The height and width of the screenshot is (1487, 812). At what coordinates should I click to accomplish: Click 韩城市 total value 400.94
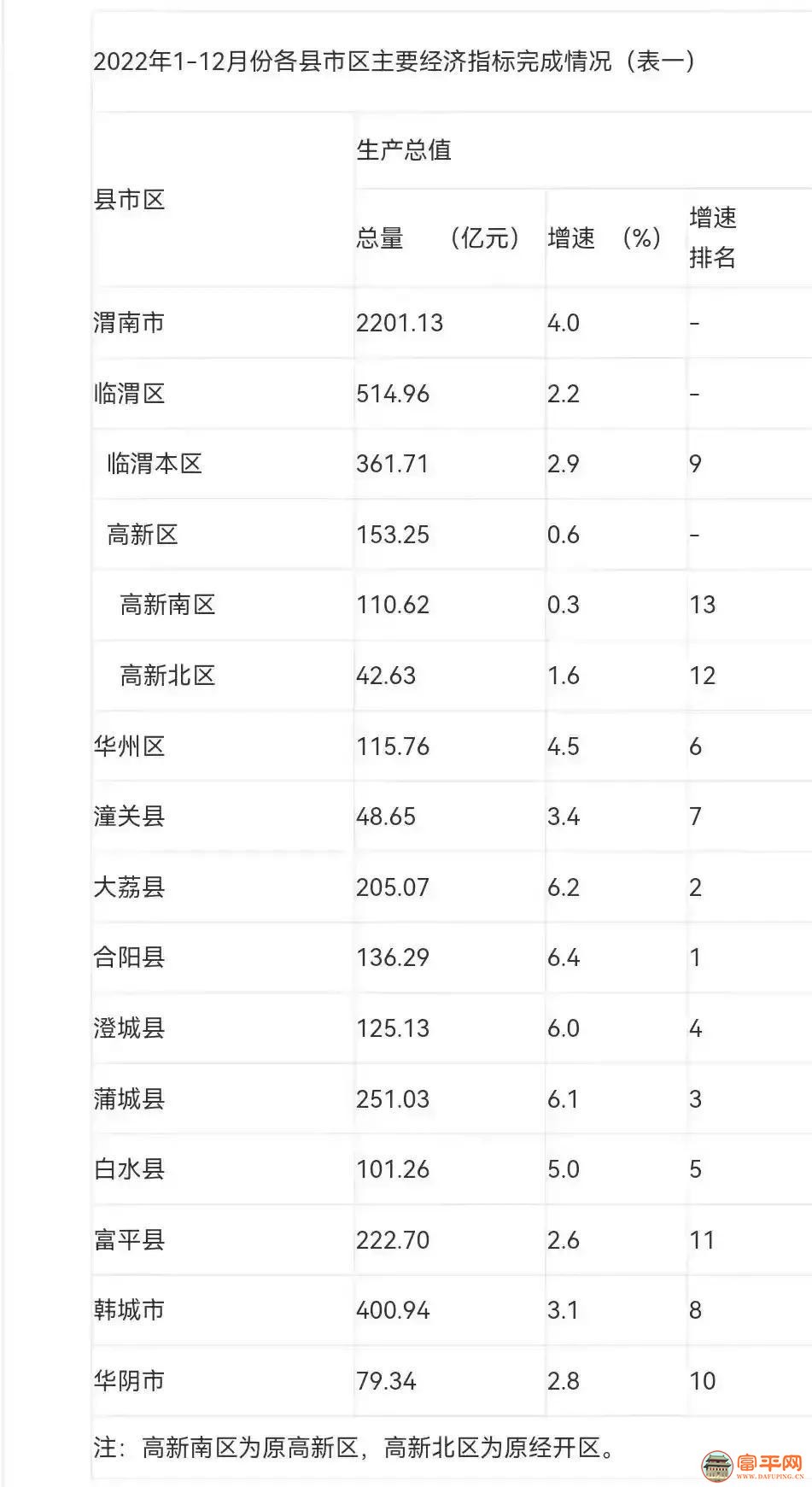pos(393,1310)
